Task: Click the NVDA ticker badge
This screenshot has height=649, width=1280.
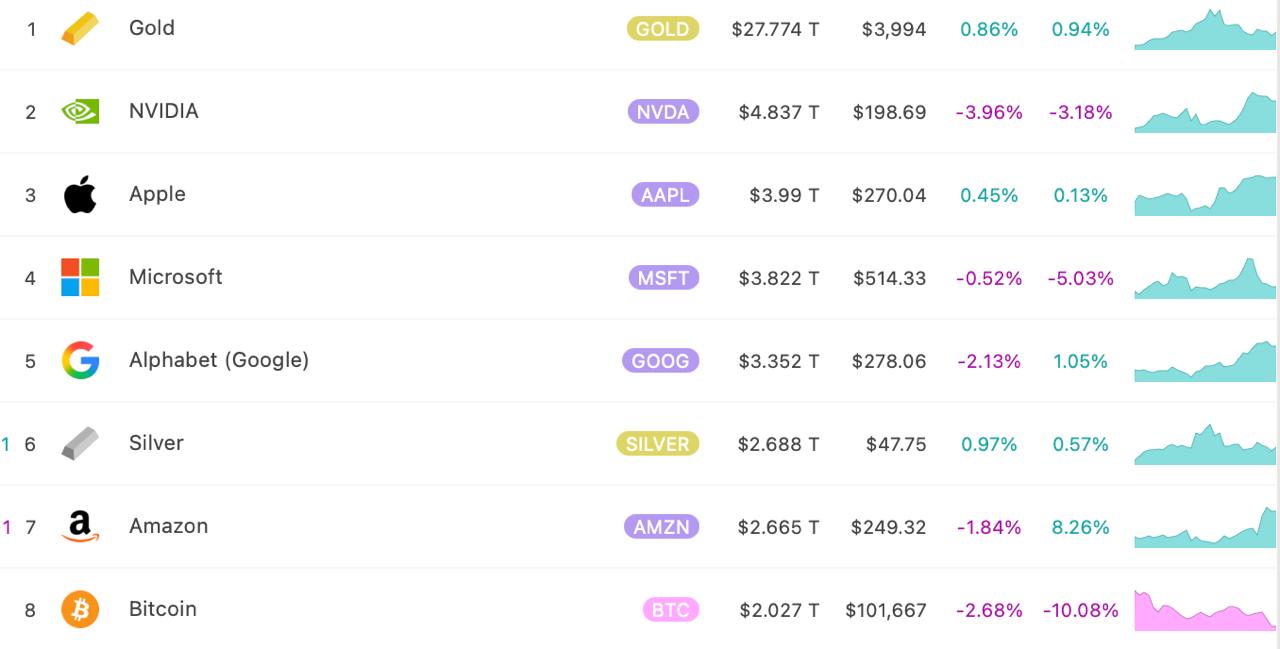Action: [663, 112]
